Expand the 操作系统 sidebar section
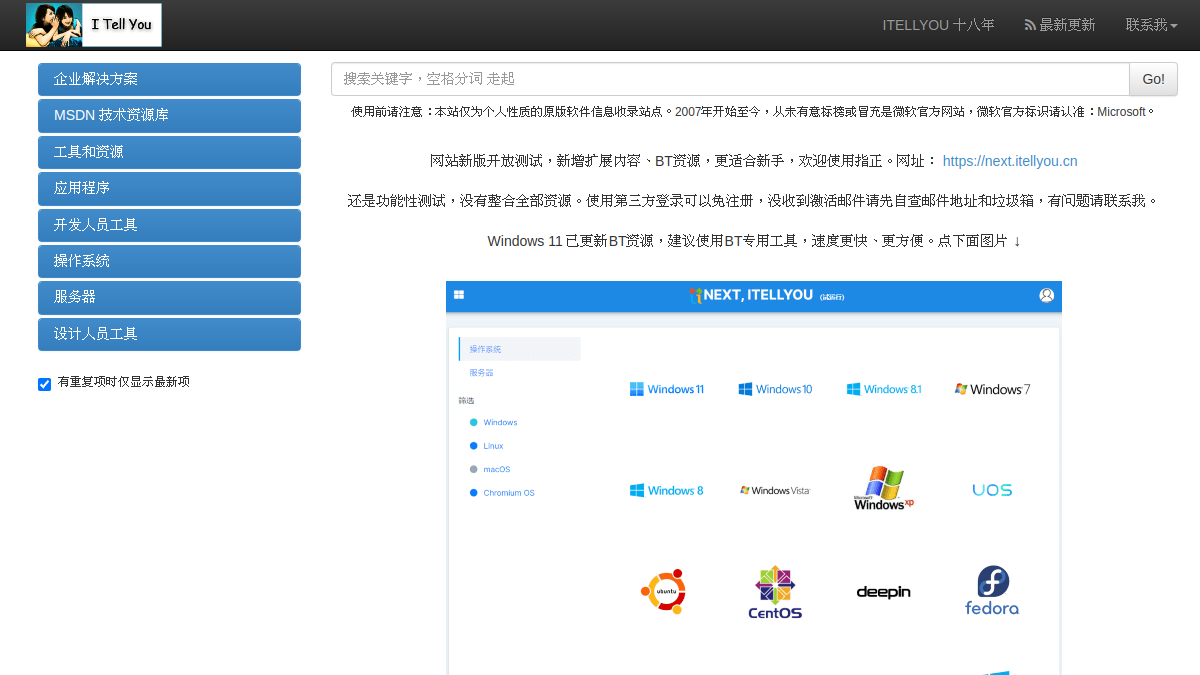The height and width of the screenshot is (675, 1200). click(169, 261)
